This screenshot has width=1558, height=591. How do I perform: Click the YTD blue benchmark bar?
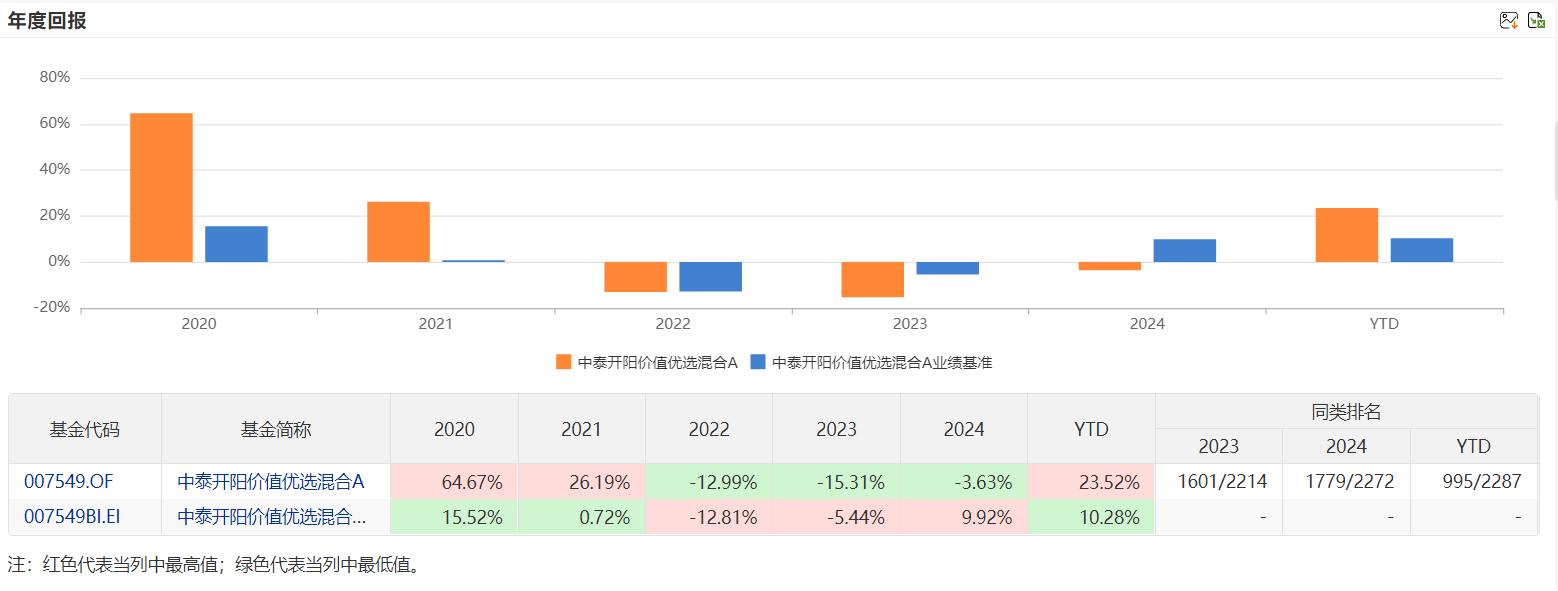coord(1421,250)
